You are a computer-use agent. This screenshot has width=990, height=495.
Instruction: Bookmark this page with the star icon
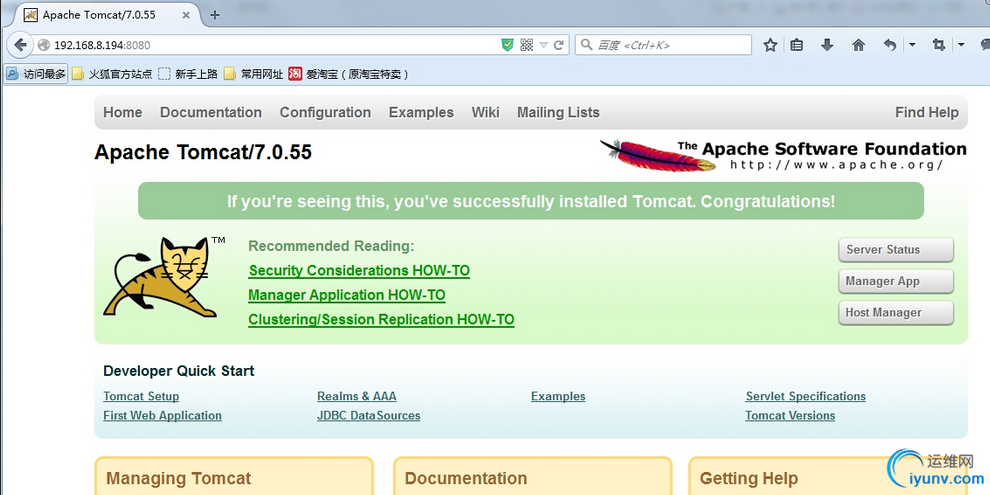coord(770,45)
